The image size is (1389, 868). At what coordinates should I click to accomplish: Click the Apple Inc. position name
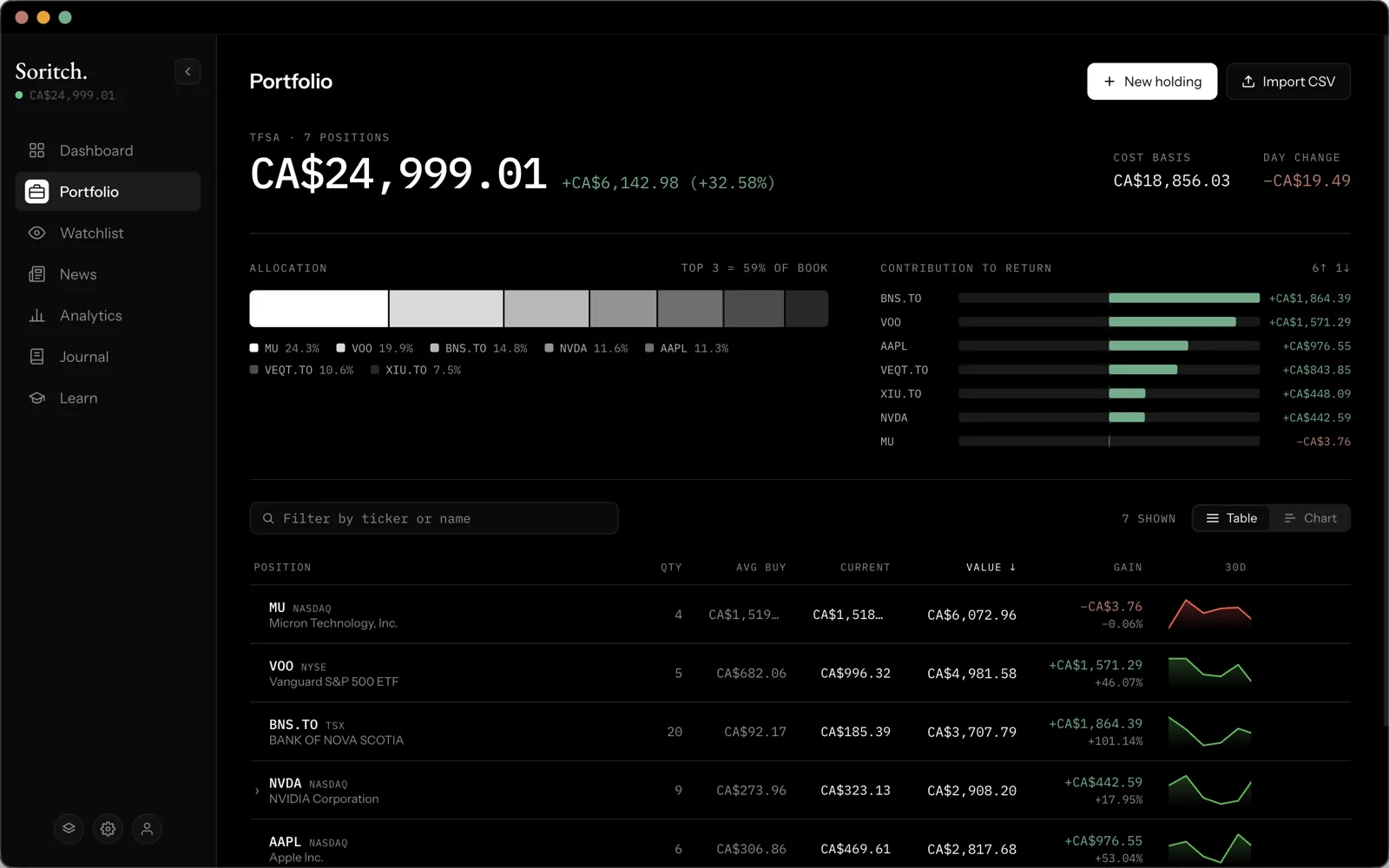296,858
